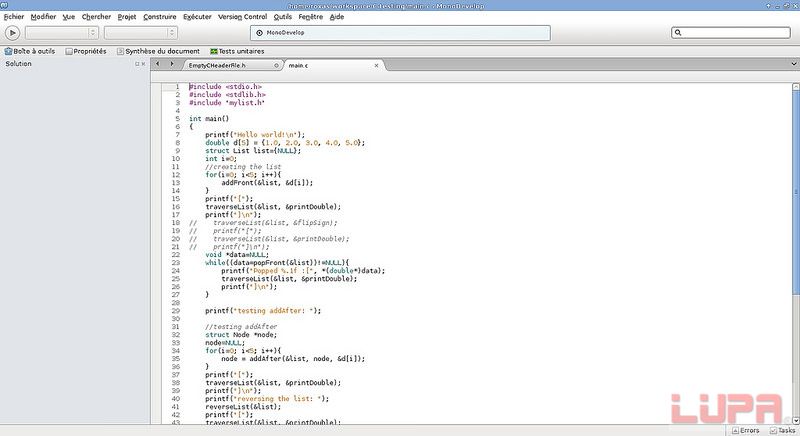
Task: Click the editor vertical scrollbar thumb
Action: click(x=795, y=192)
